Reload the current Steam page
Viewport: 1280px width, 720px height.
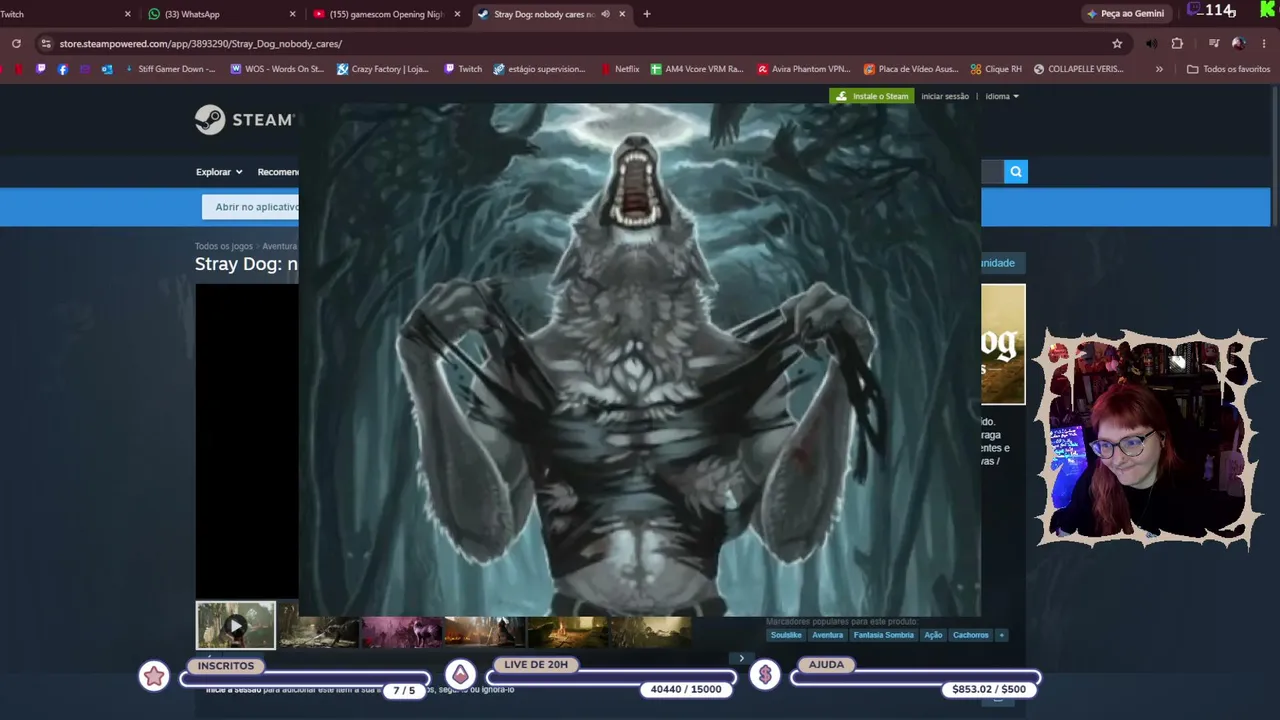tap(16, 44)
